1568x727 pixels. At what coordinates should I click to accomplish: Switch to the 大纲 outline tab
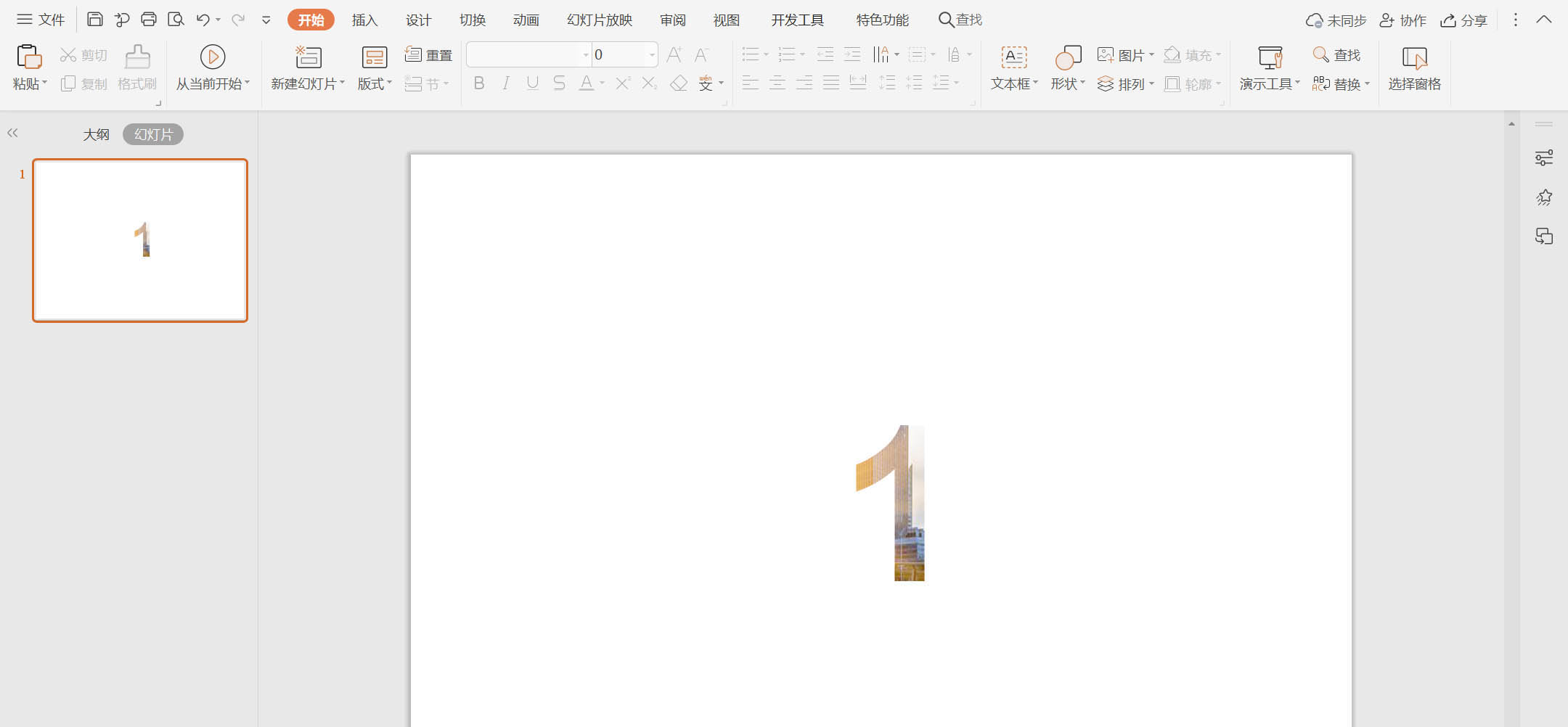[96, 134]
